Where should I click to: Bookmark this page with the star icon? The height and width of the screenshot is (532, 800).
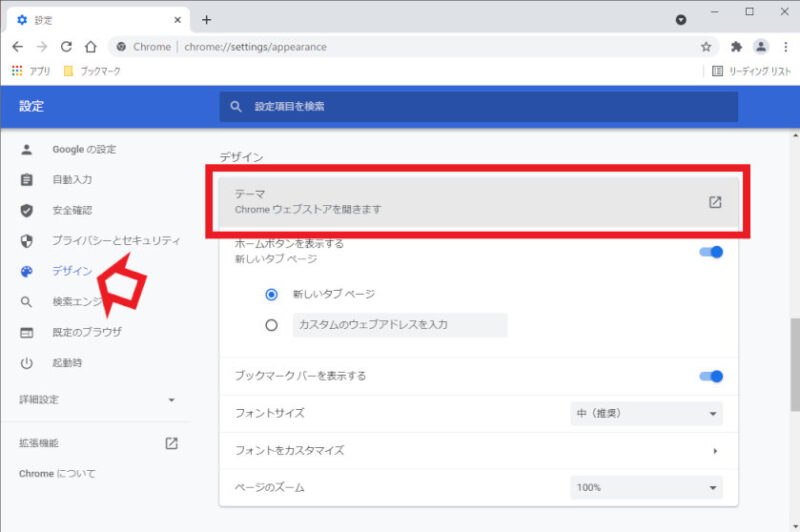coord(706,47)
